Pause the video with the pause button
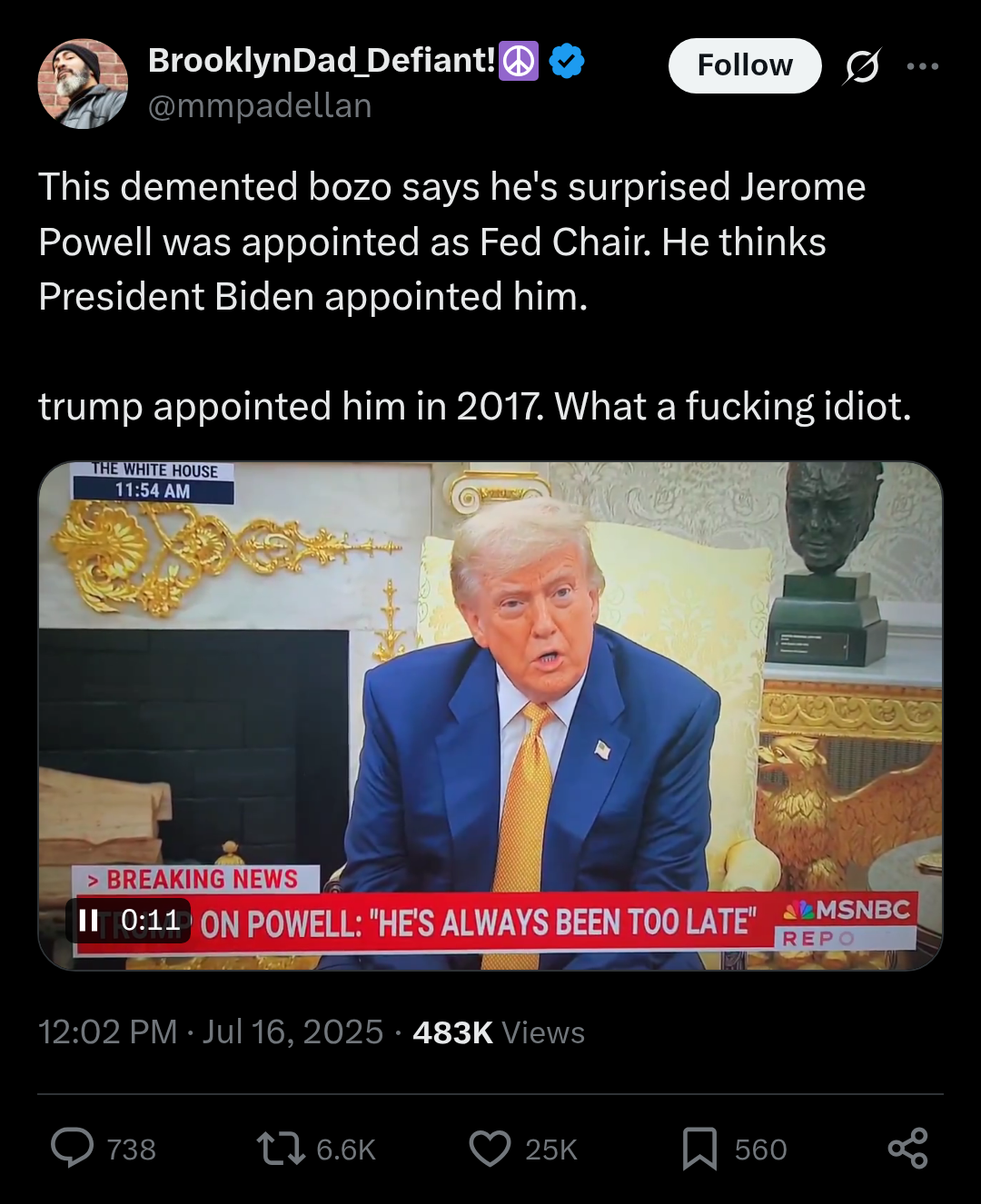This screenshot has height=1204, width=981. (89, 921)
